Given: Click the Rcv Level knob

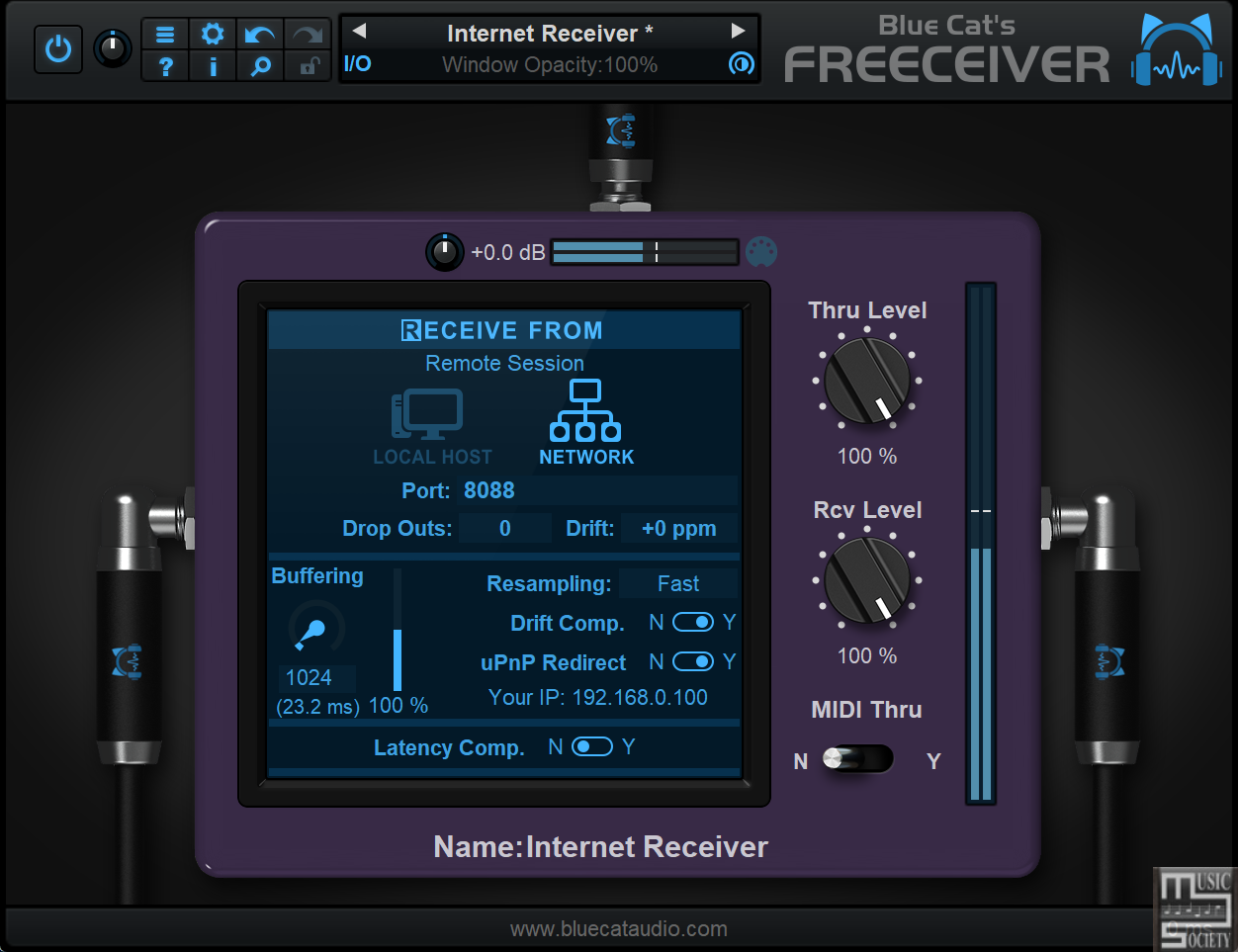Looking at the screenshot, I should click(867, 580).
